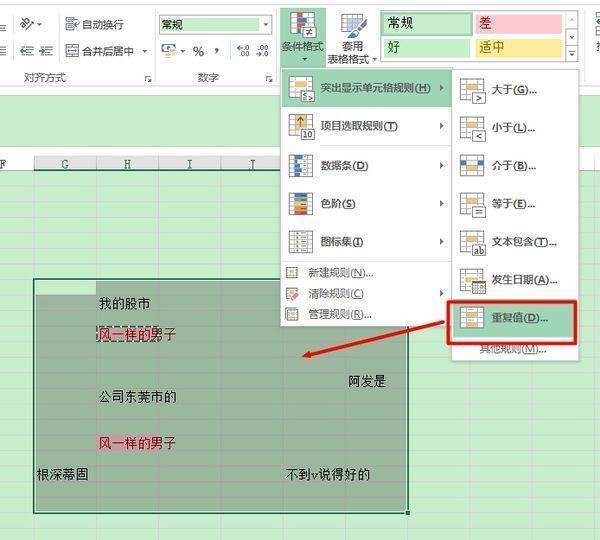This screenshot has width=600, height=540.
Task: Open the 条件格式 conditional formatting button
Action: 303,37
